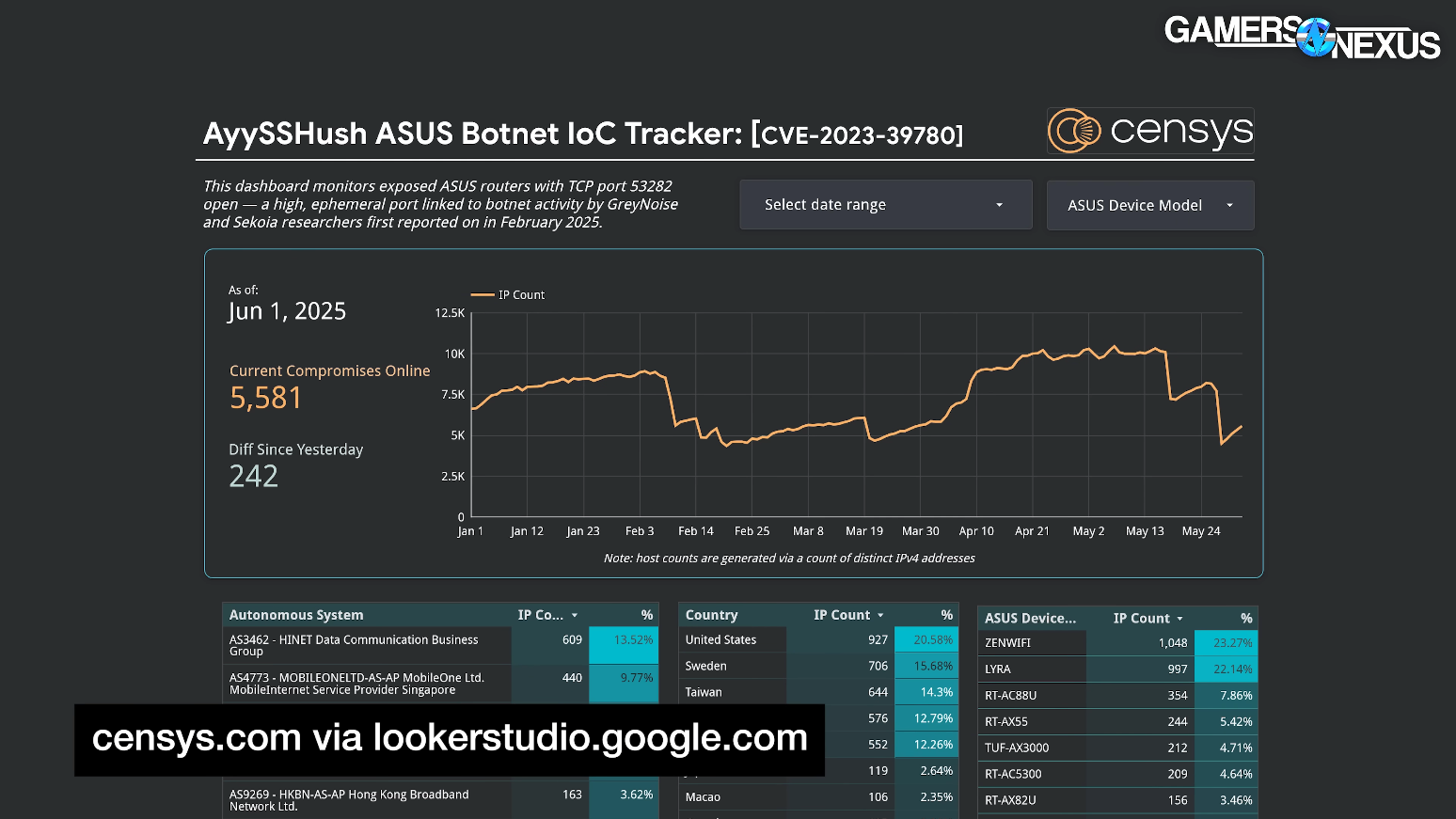
Task: Click the 20.58% cell for United States
Action: (926, 639)
